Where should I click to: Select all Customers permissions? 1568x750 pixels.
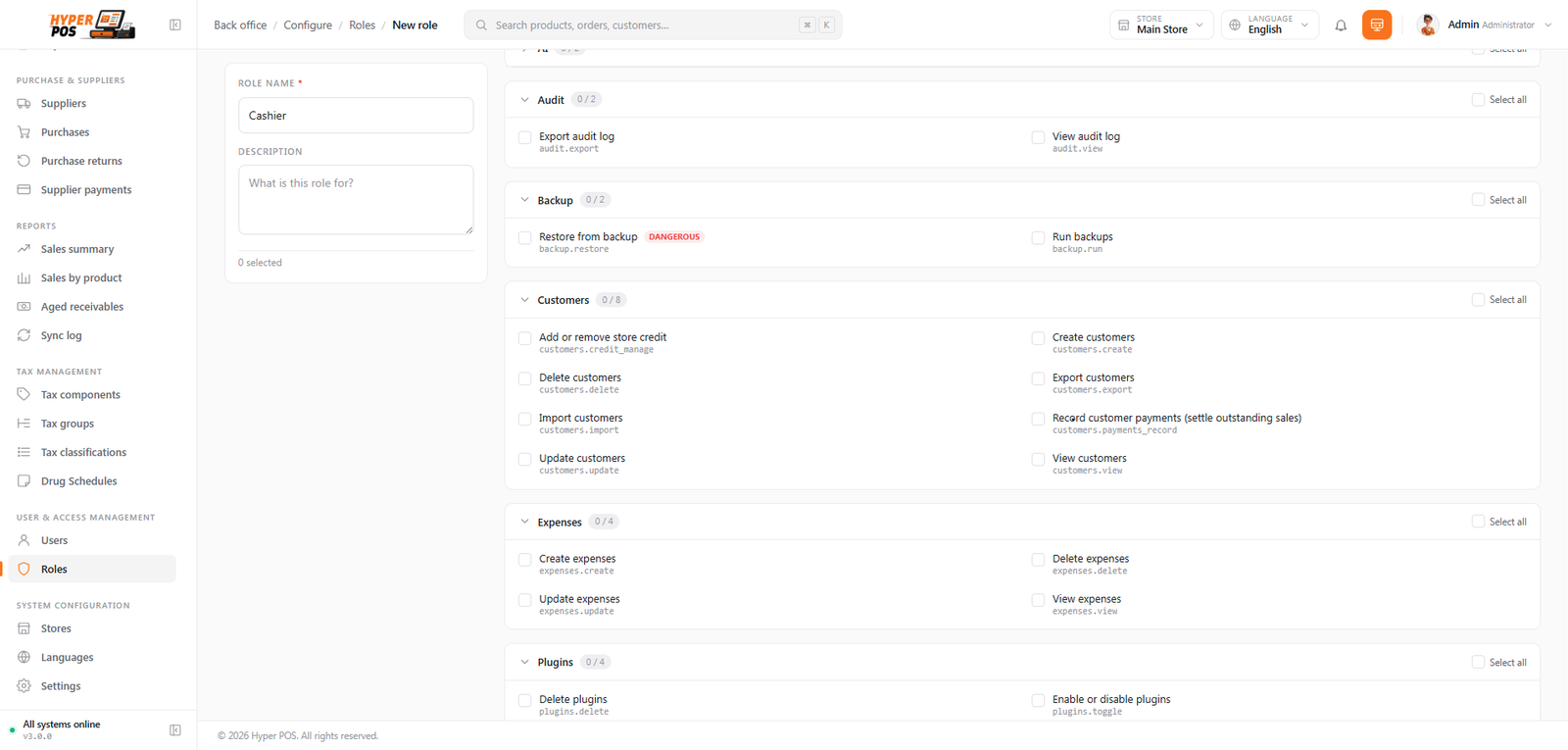coord(1478,300)
